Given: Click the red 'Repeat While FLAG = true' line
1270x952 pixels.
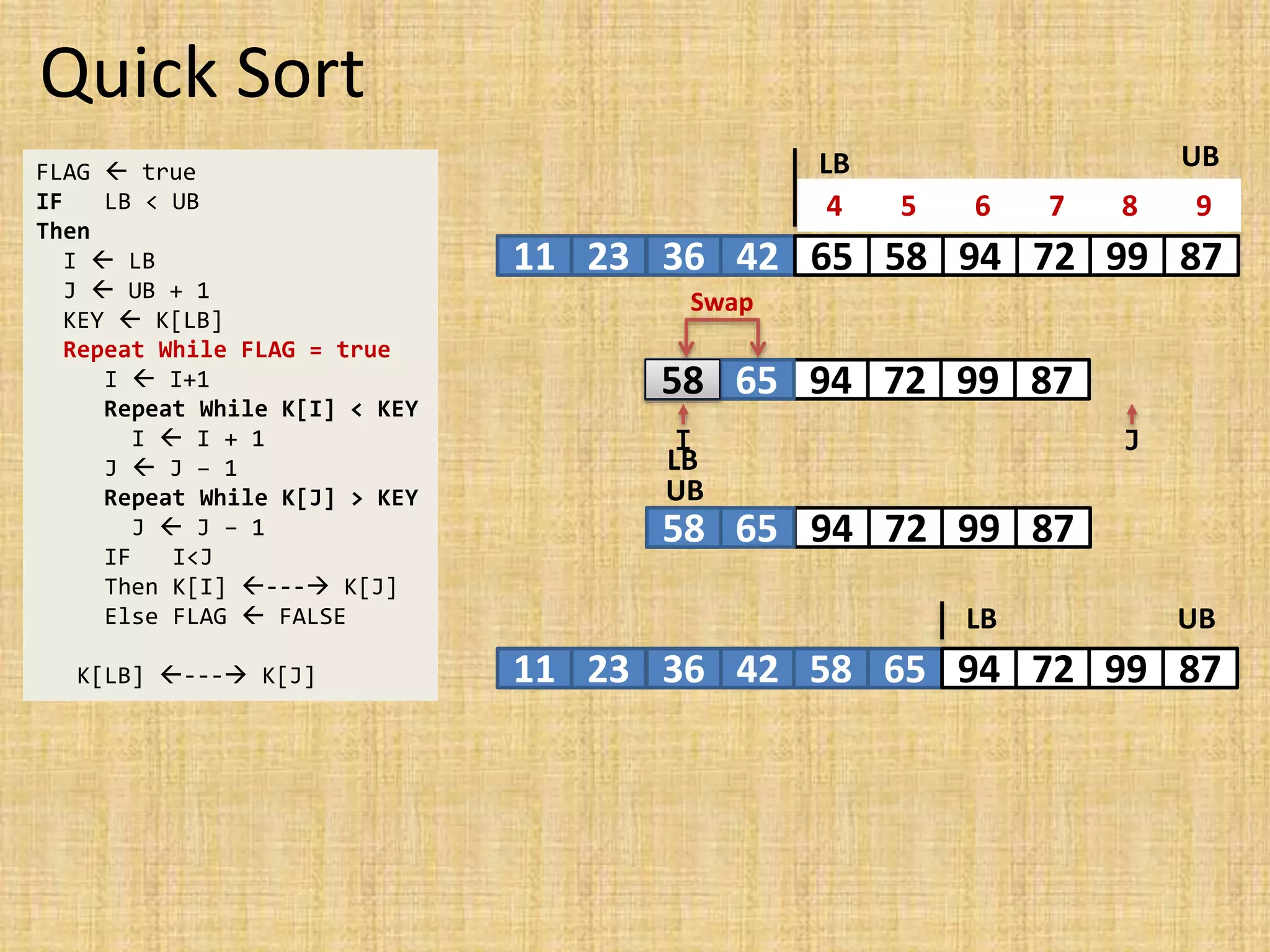Looking at the screenshot, I should tap(227, 350).
